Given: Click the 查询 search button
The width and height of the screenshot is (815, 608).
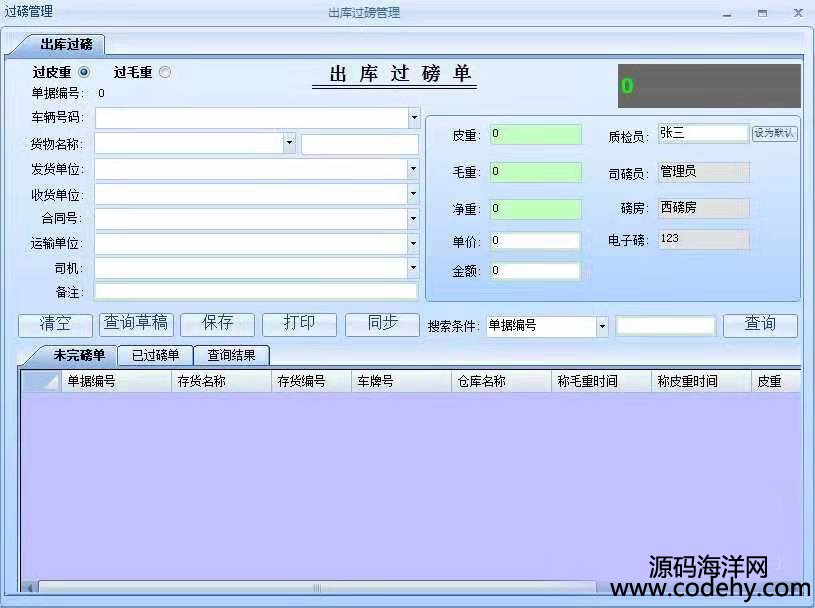Looking at the screenshot, I should (760, 325).
